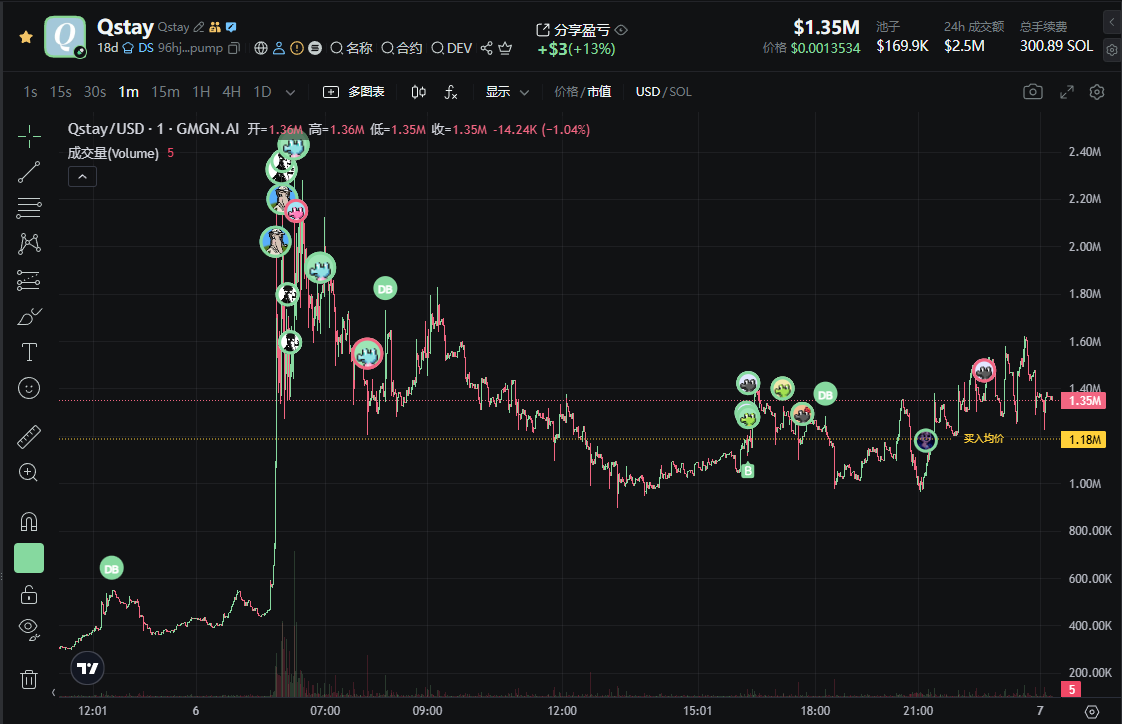Set chart denomination to USD
The image size is (1122, 724).
pyautogui.click(x=648, y=92)
